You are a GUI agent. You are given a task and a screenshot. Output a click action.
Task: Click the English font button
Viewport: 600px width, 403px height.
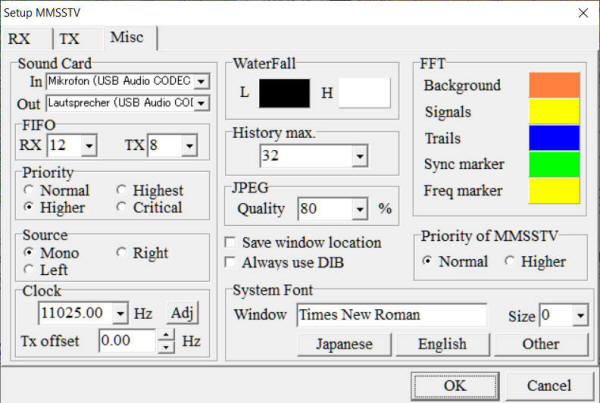[x=443, y=344]
